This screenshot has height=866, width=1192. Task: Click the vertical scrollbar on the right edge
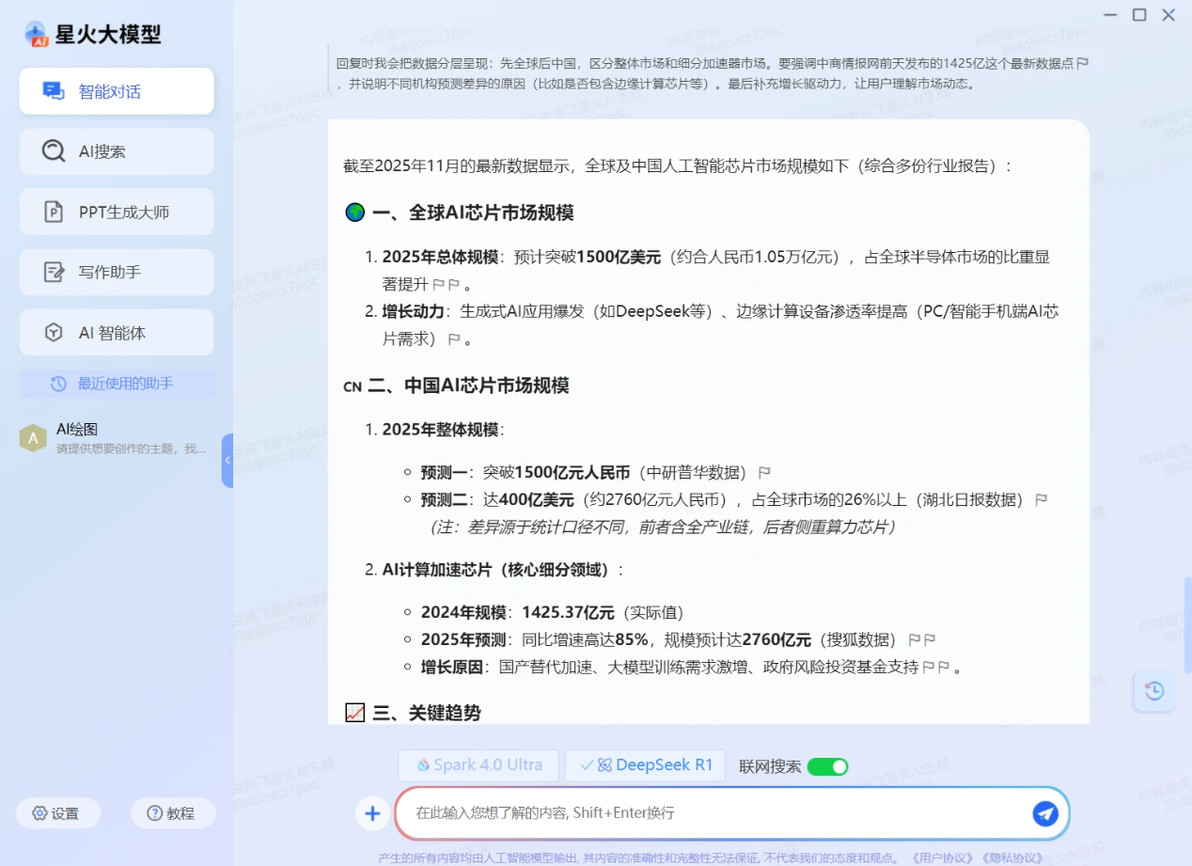[x=1187, y=625]
